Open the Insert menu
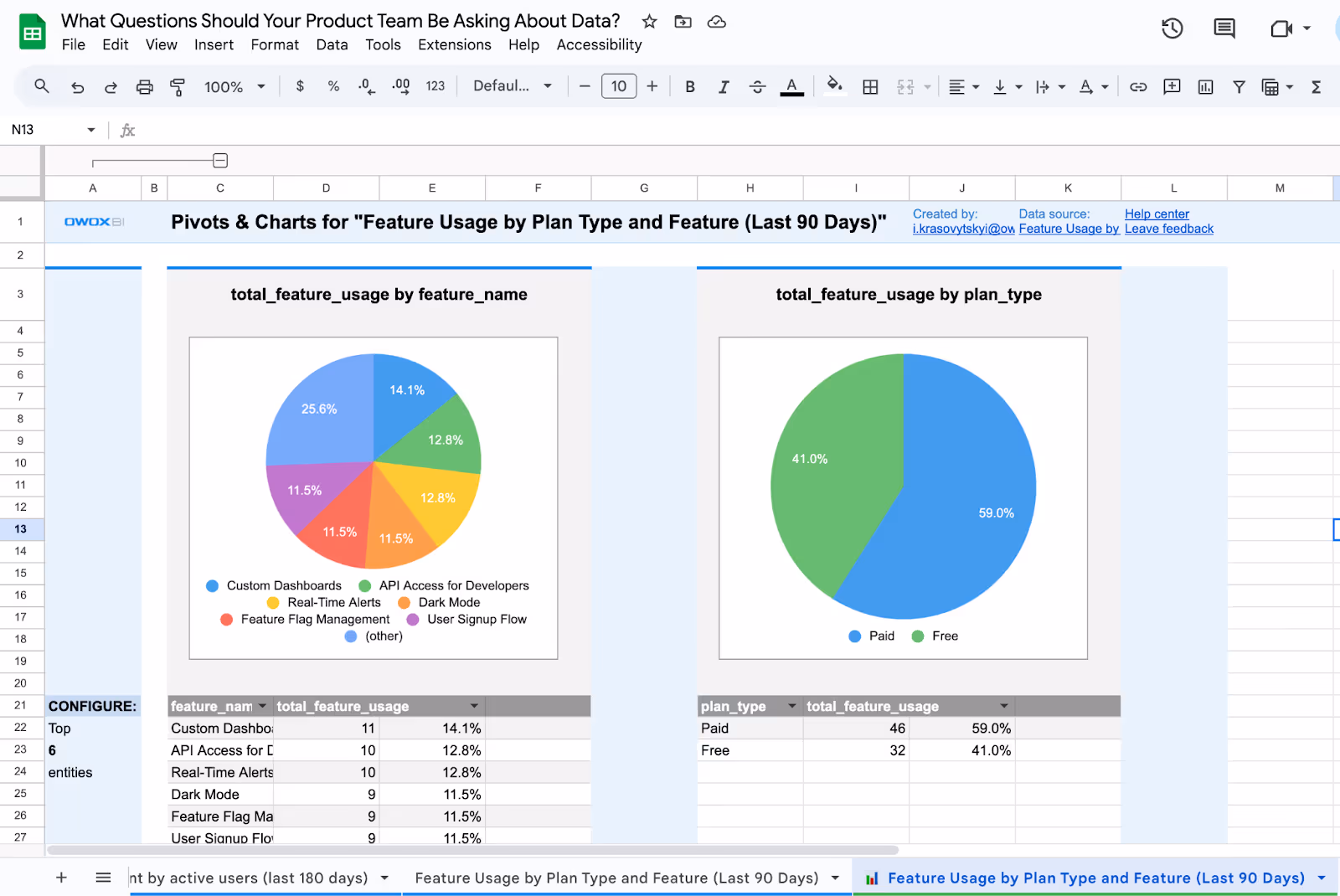 pos(214,44)
